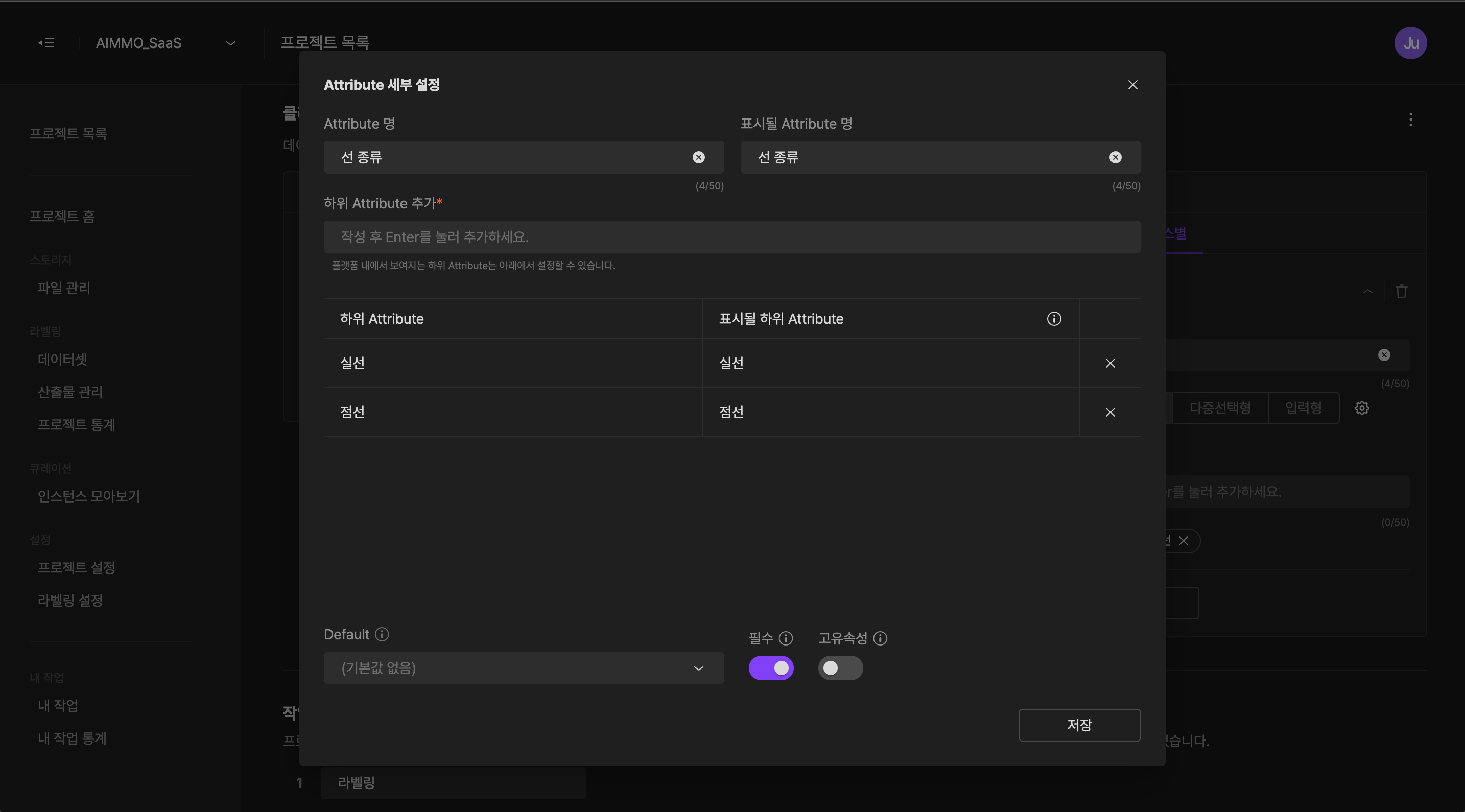Collapse the attribute section with the chevron

click(x=1368, y=291)
